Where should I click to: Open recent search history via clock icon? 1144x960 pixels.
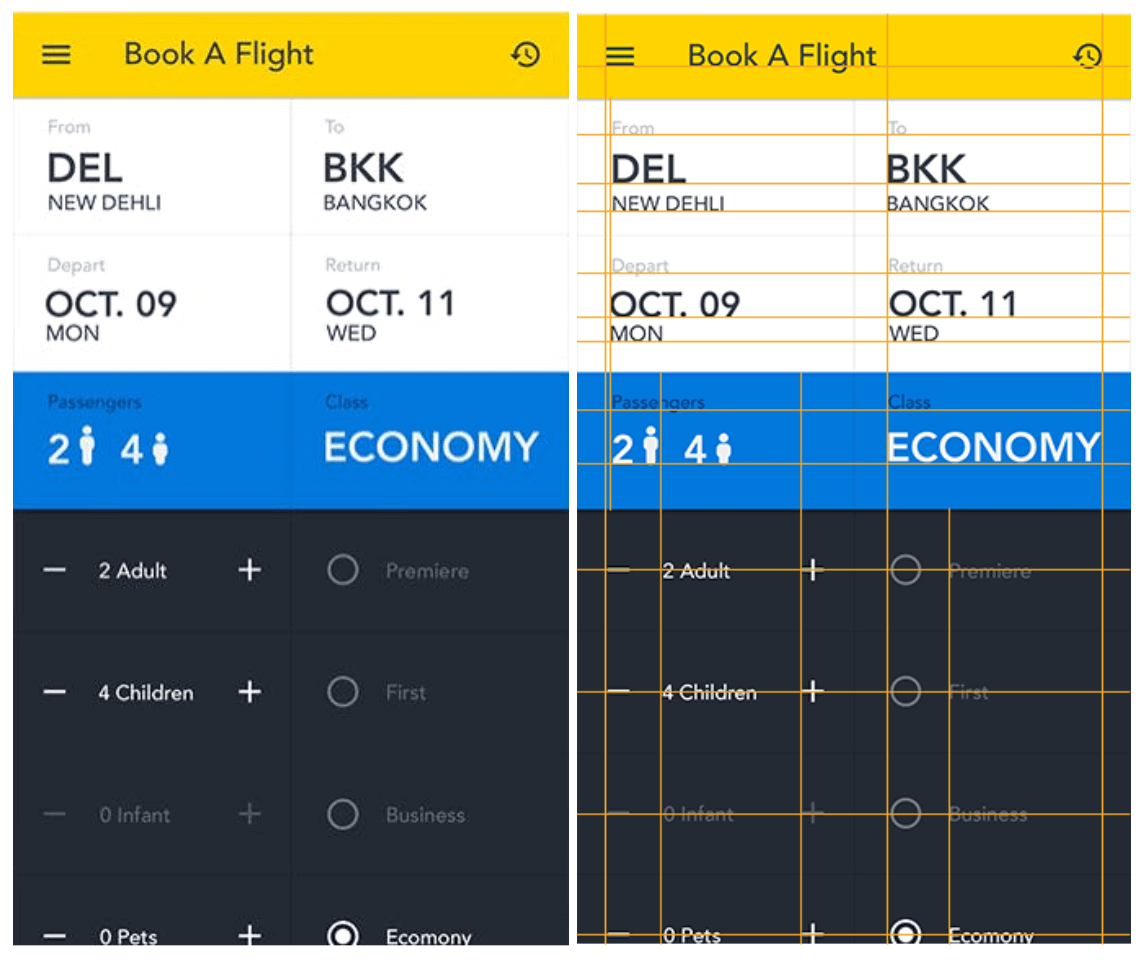(x=525, y=55)
